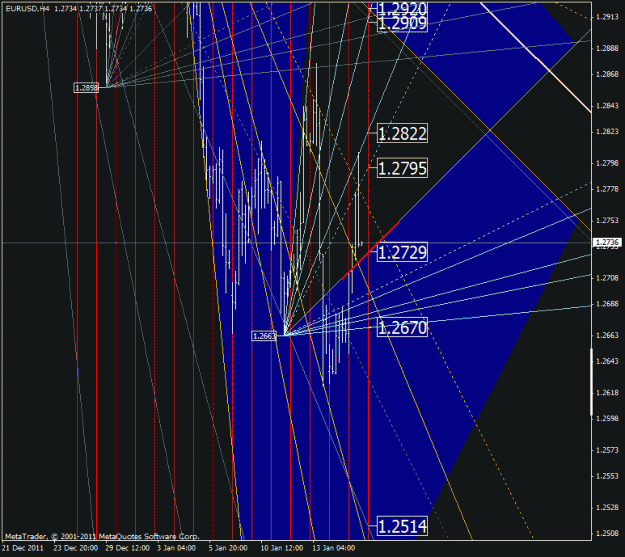625x557 pixels.
Task: Click the 1.2913 value on price axis
Action: pos(607,17)
